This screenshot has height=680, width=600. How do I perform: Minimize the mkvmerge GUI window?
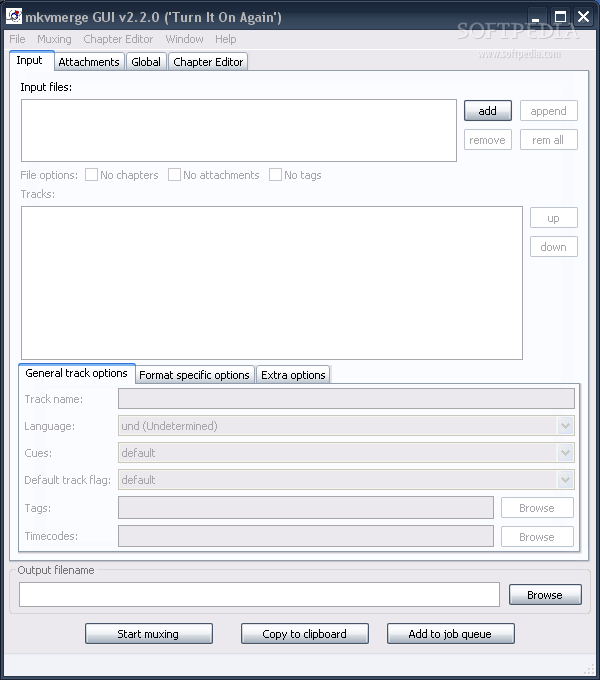pyautogui.click(x=537, y=17)
